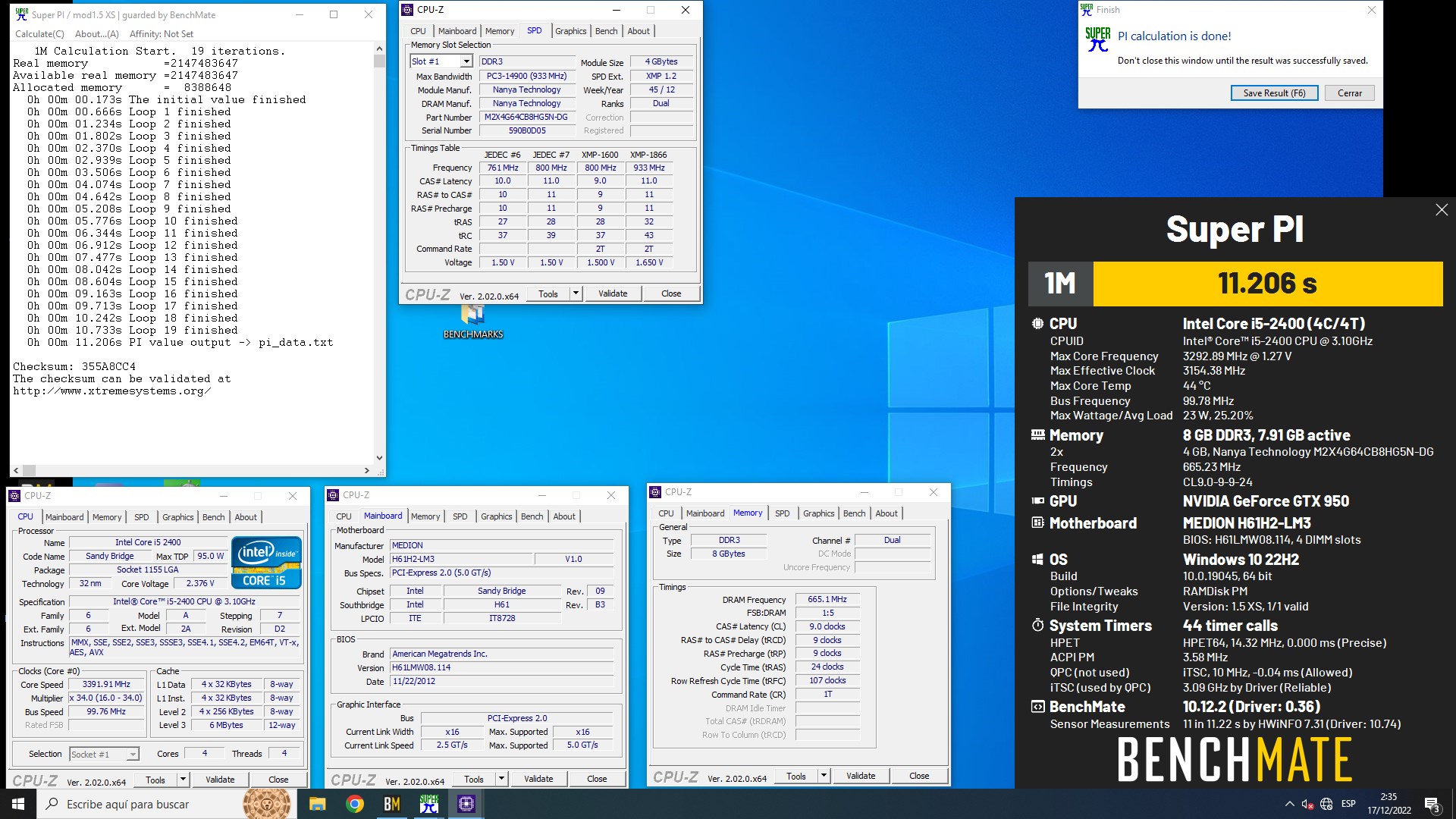The image size is (1456, 819).
Task: Open the About...(A) menu in Super PI
Action: pos(97,34)
